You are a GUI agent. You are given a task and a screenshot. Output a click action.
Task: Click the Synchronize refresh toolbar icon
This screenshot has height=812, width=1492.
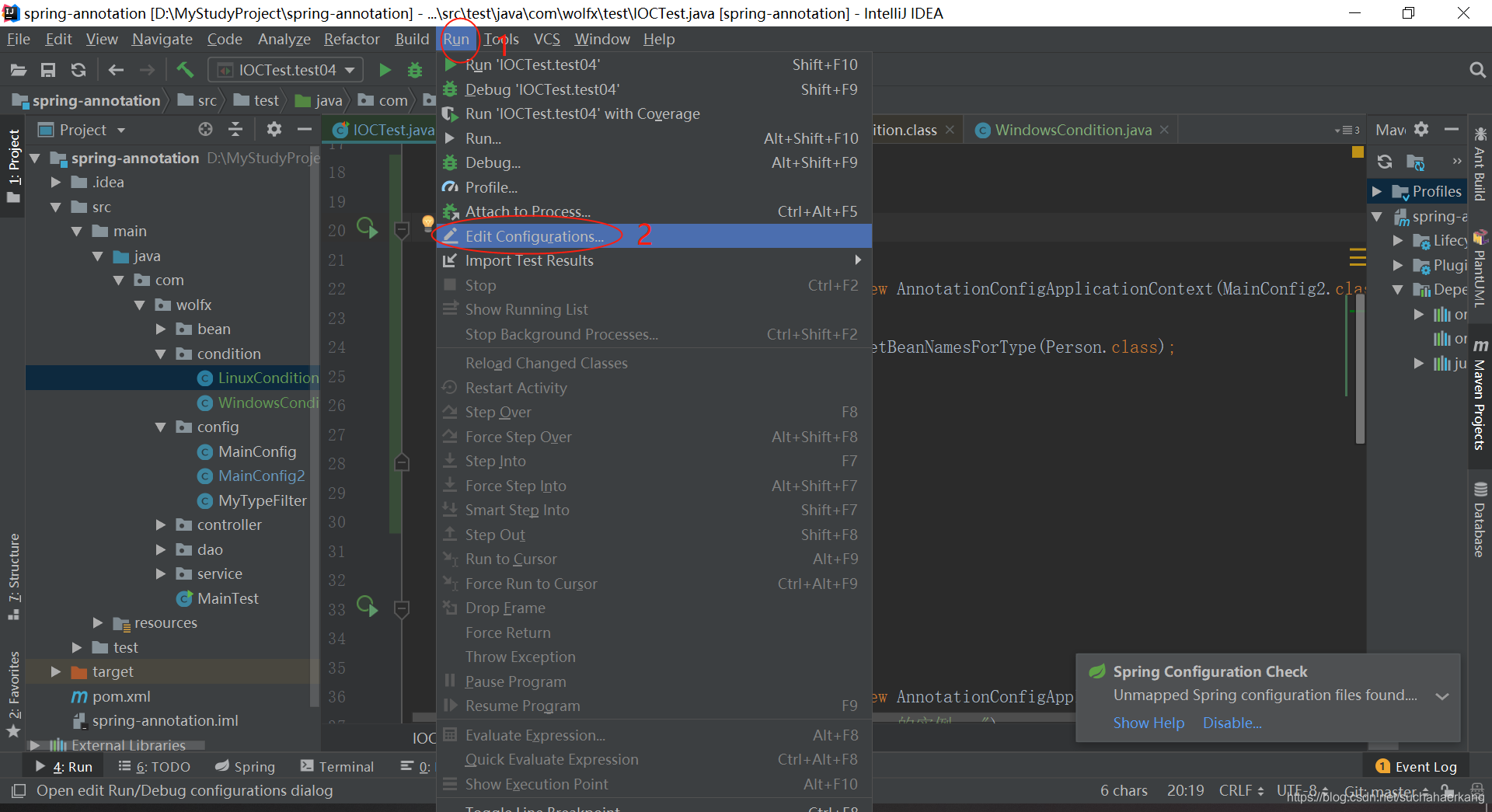[x=78, y=70]
